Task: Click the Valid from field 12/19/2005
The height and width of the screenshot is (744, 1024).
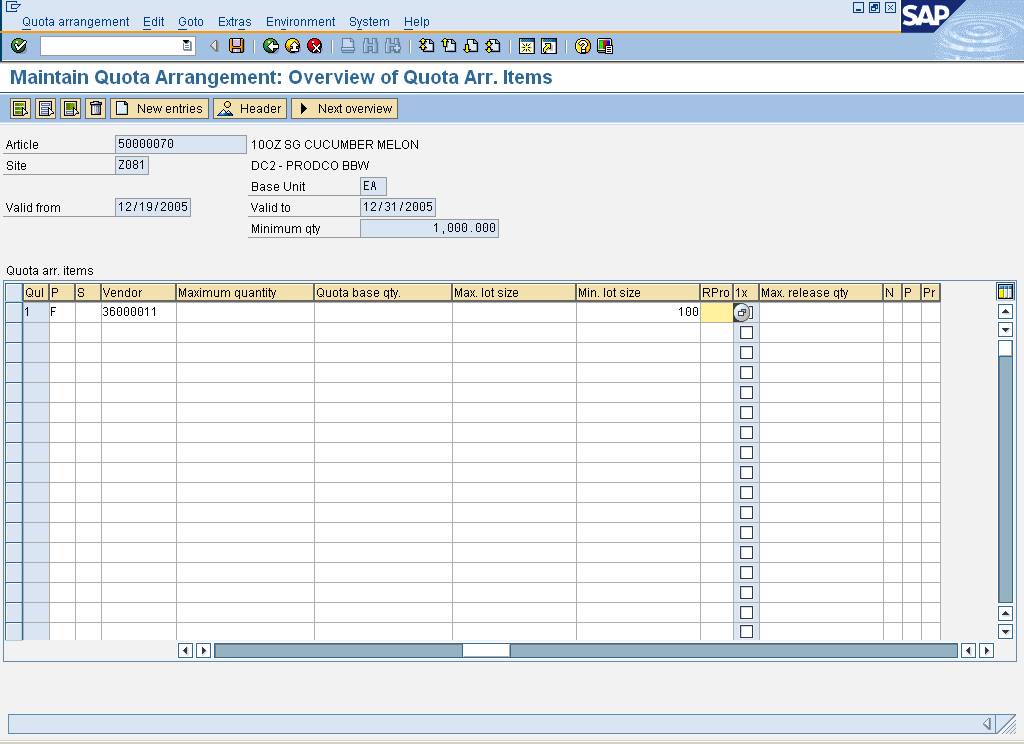Action: point(153,207)
